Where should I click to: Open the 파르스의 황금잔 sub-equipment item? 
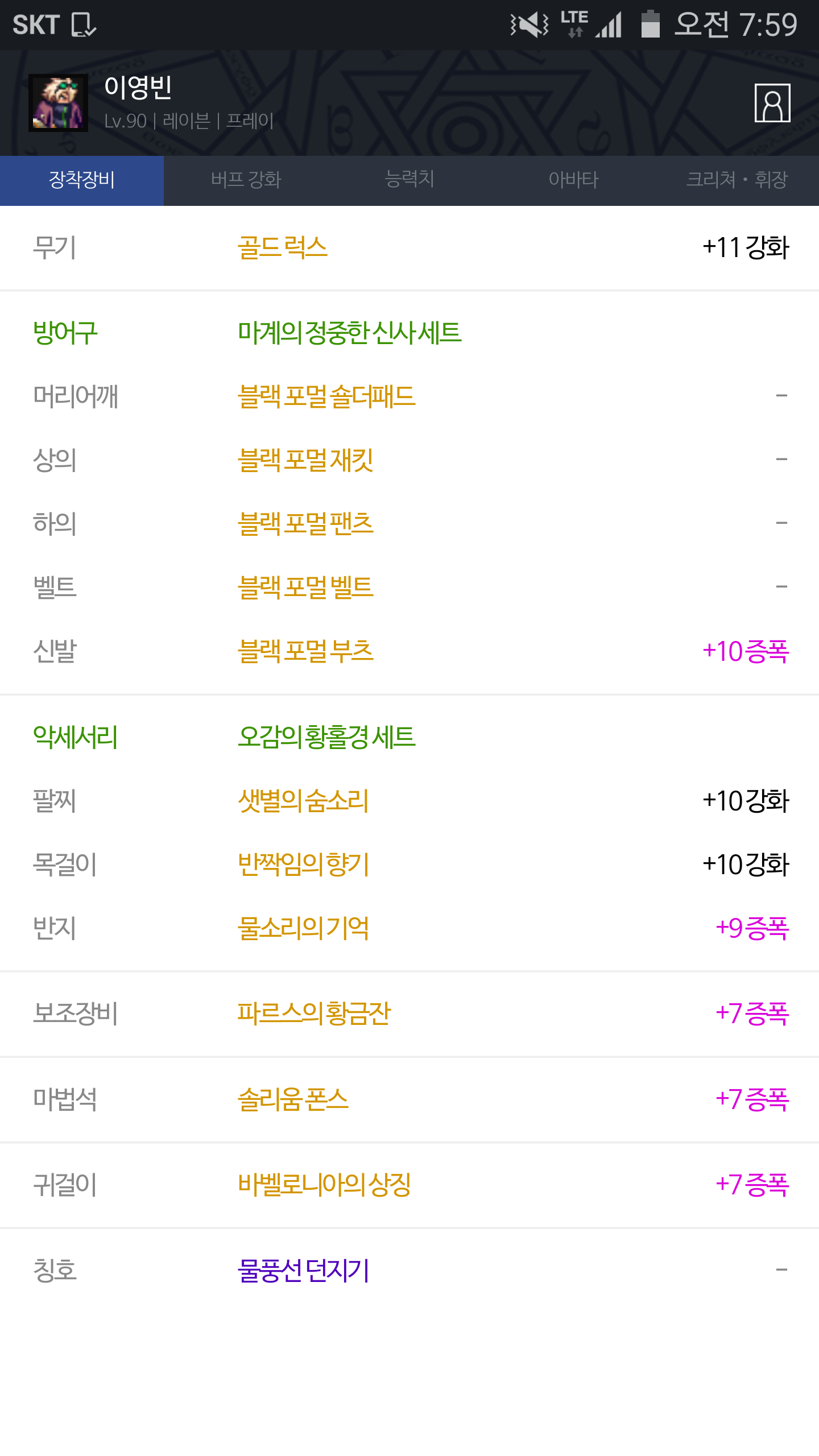point(314,1014)
